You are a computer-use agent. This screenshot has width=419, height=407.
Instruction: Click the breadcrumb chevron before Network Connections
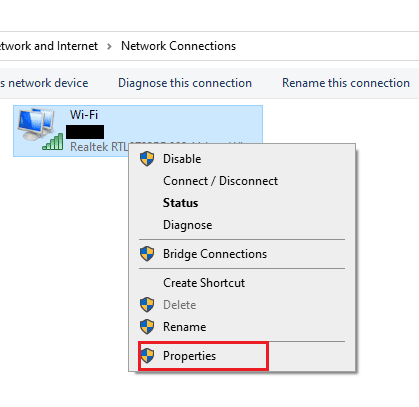(109, 46)
